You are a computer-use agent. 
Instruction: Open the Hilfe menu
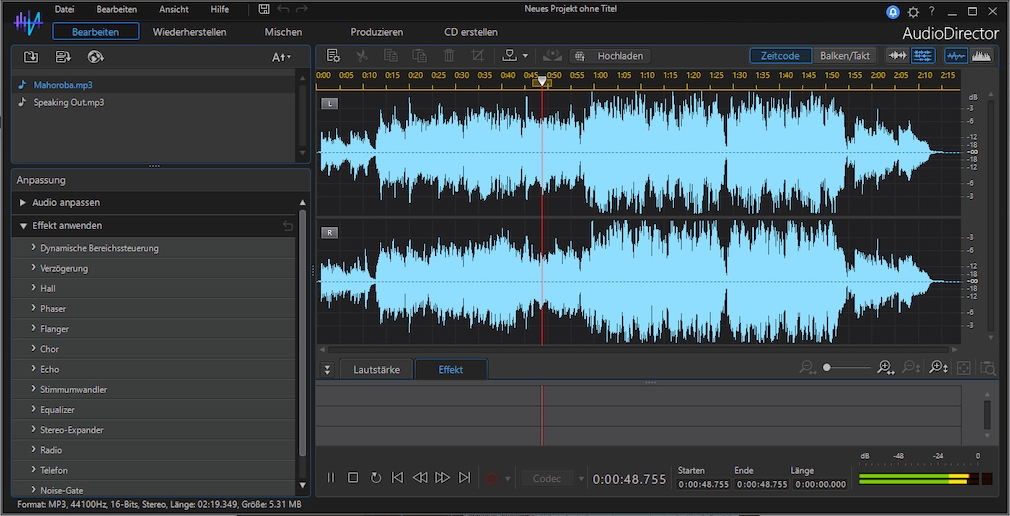(220, 10)
